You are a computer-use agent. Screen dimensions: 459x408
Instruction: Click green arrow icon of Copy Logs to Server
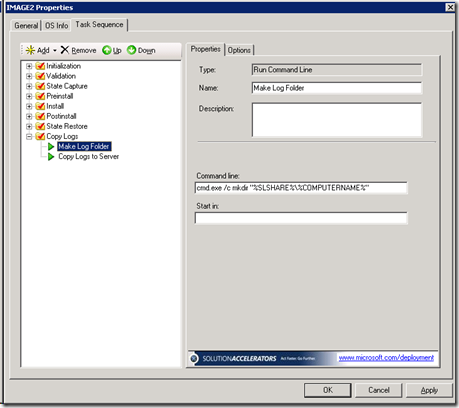(51, 156)
